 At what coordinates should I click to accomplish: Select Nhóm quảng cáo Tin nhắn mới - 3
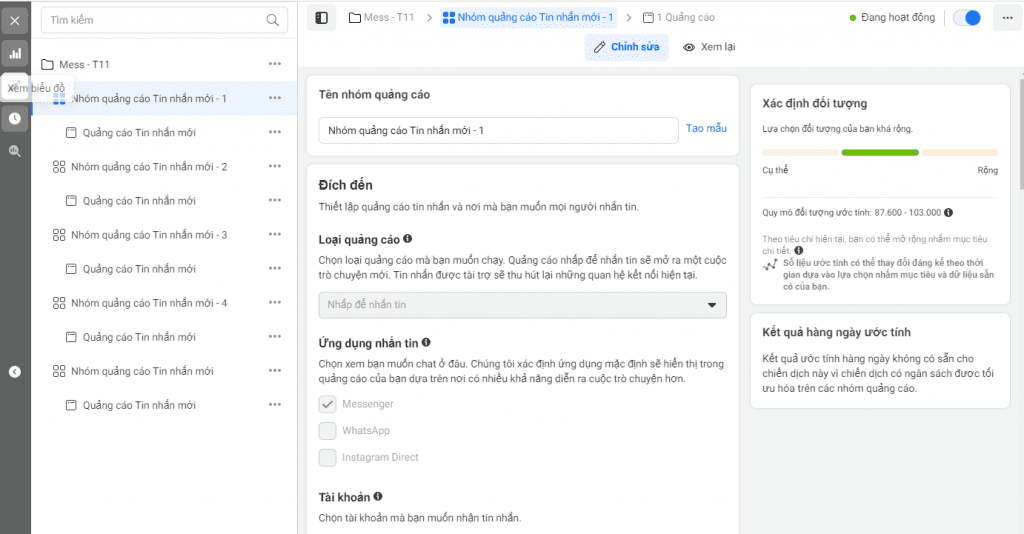(148, 234)
